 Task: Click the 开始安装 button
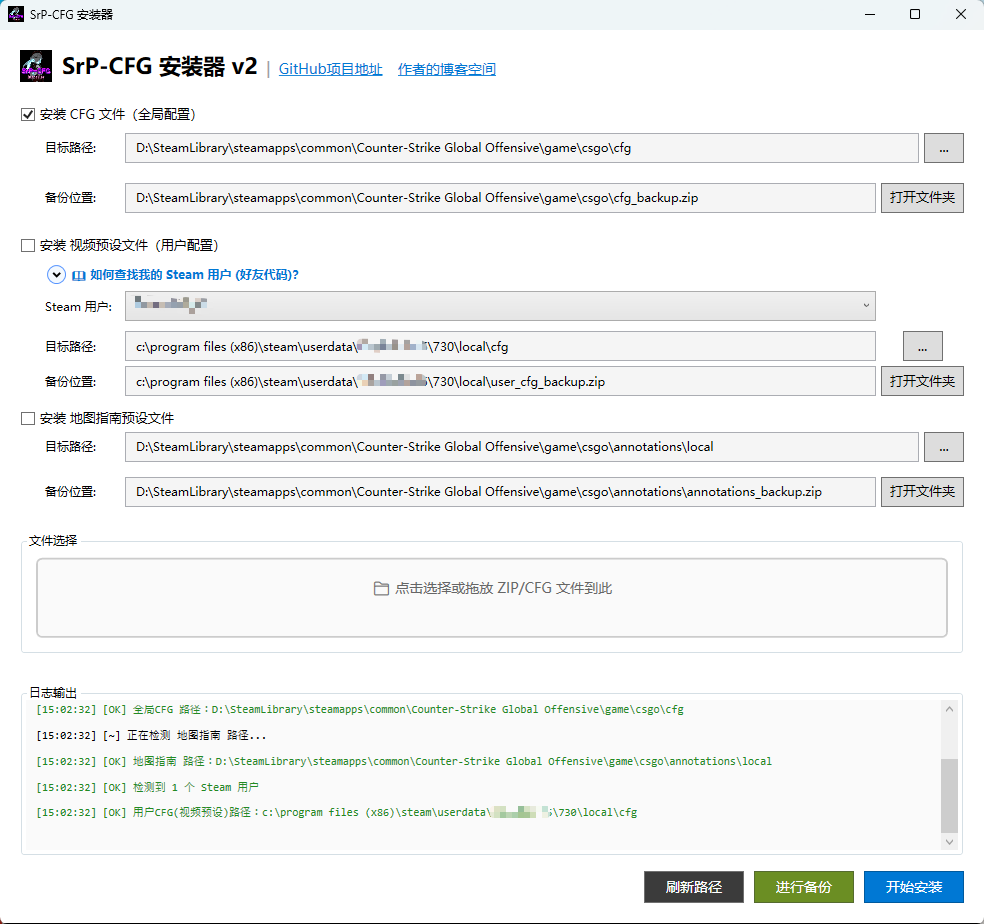[913, 887]
